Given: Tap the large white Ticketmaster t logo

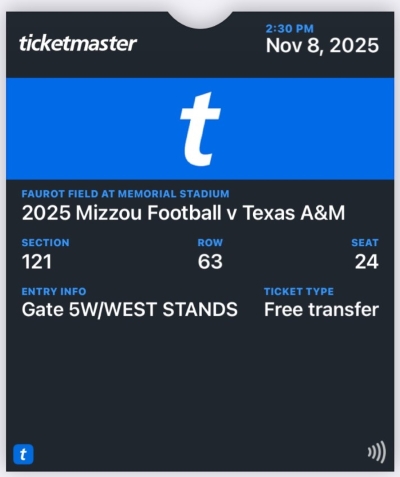Looking at the screenshot, I should [200, 129].
